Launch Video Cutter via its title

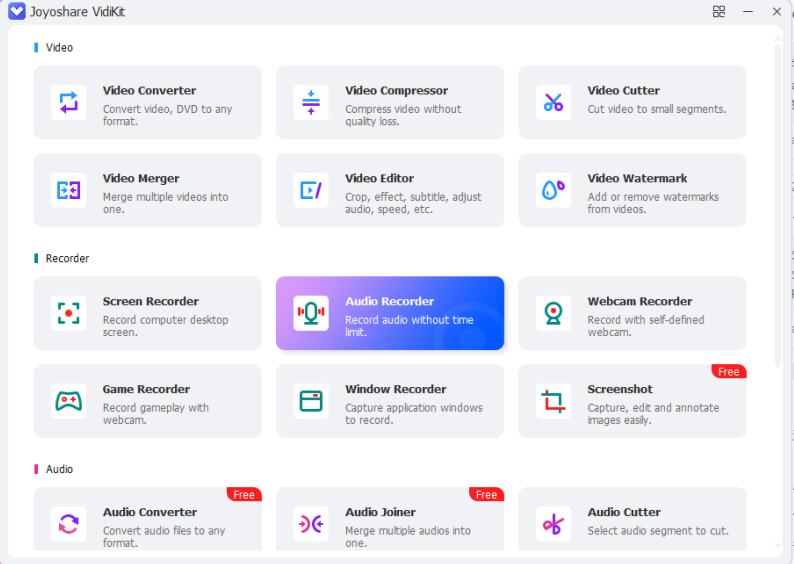[x=623, y=91]
